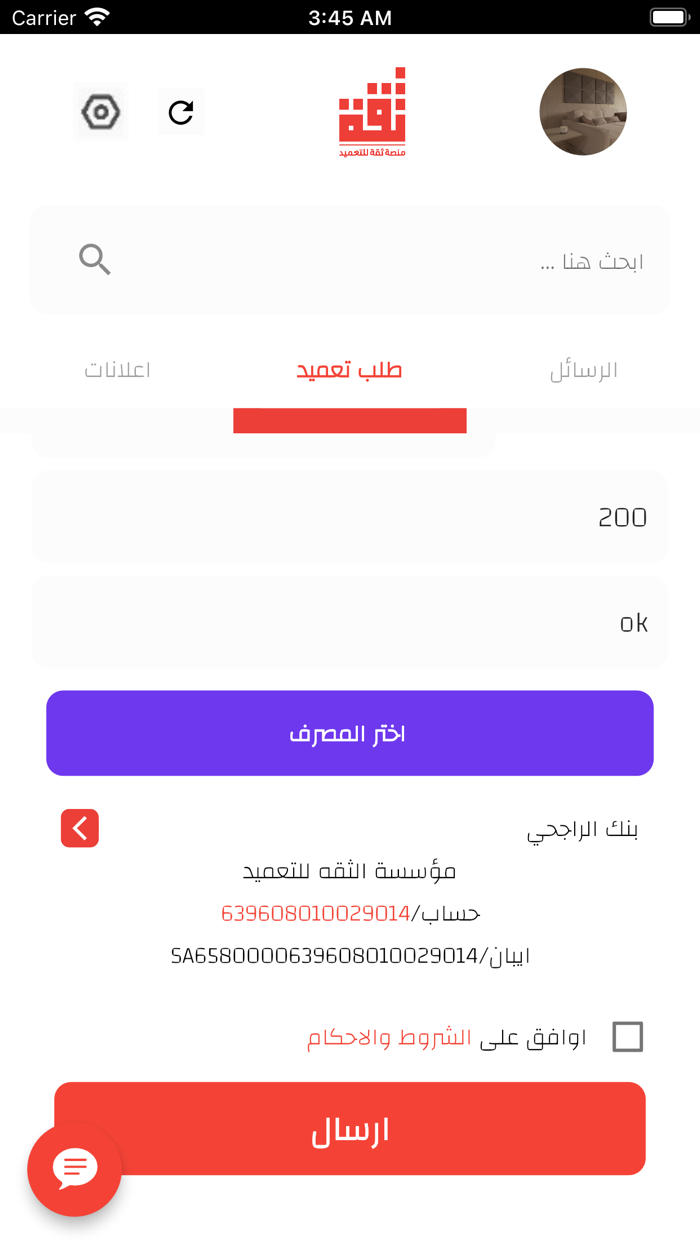
Task: Select the field containing 200
Action: pos(350,516)
